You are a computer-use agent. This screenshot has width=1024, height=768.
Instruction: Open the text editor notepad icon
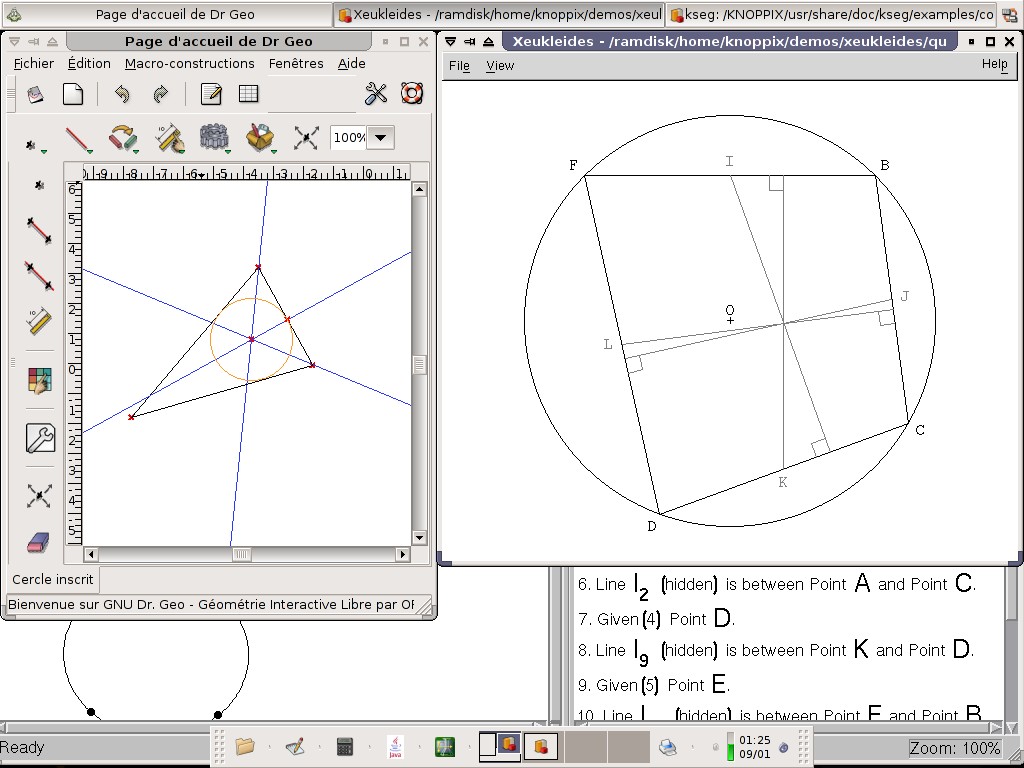pos(211,94)
